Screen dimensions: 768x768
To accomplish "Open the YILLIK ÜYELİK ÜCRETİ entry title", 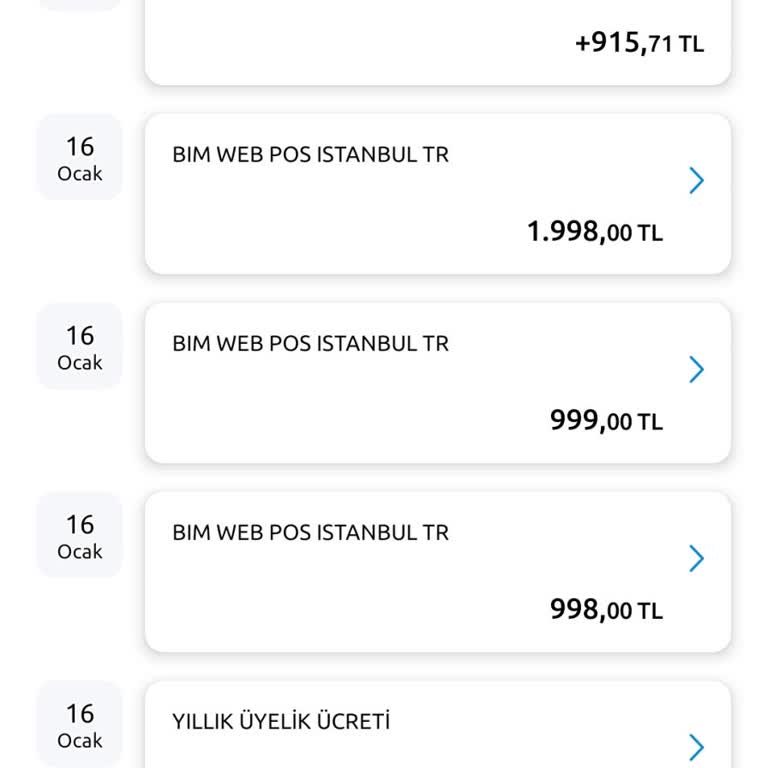I will click(281, 722).
